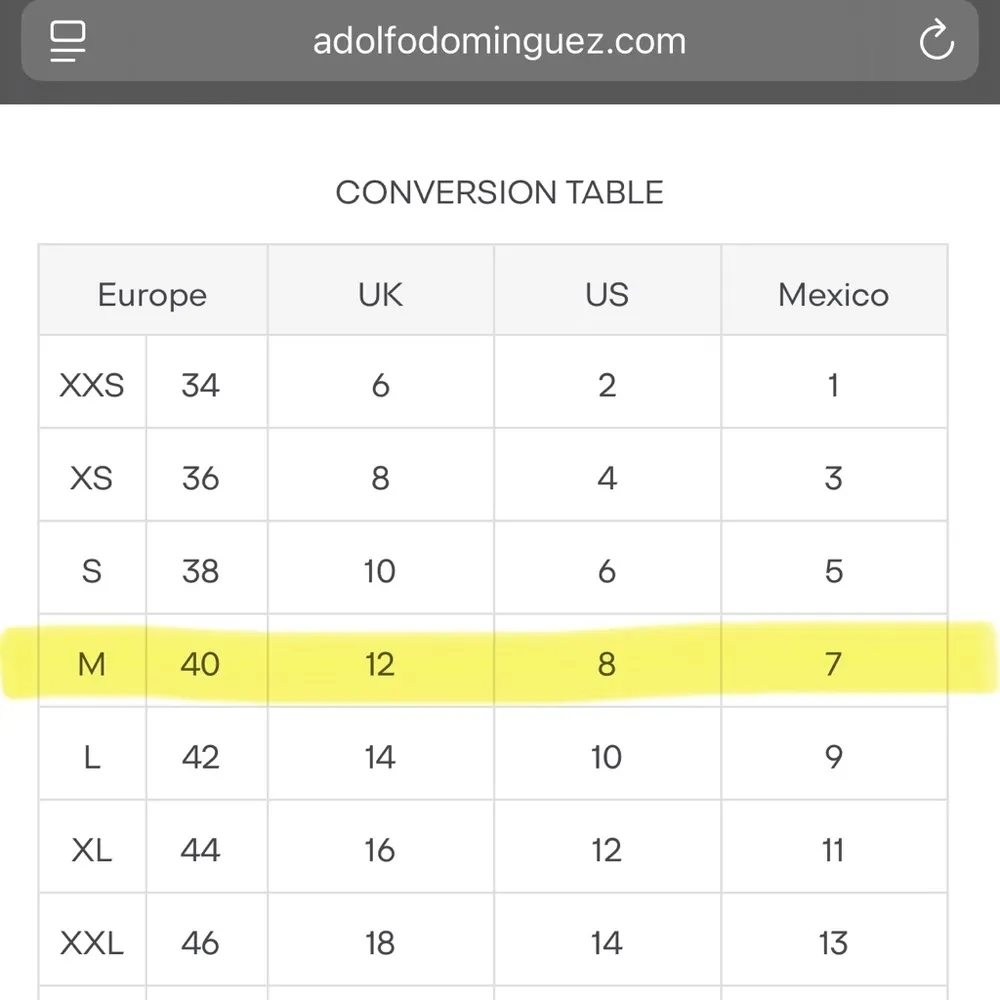Tap the highlighted M size cell

(x=92, y=664)
